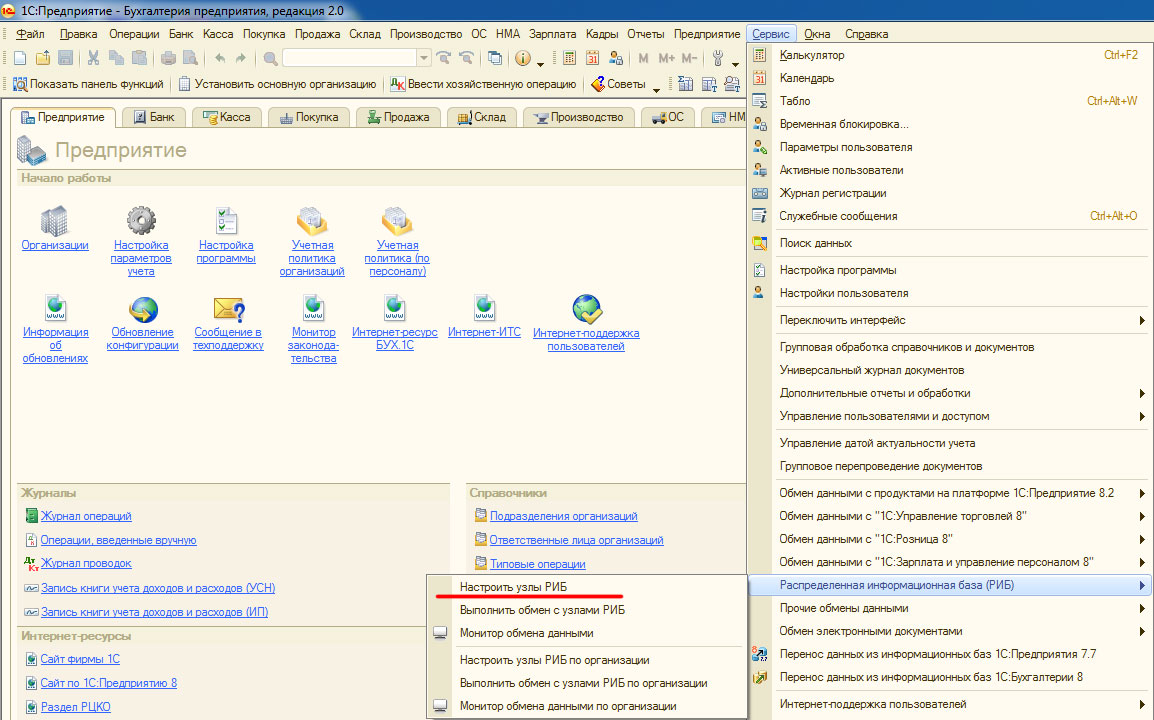
Task: Open the search field dropdown arrow
Action: point(424,58)
